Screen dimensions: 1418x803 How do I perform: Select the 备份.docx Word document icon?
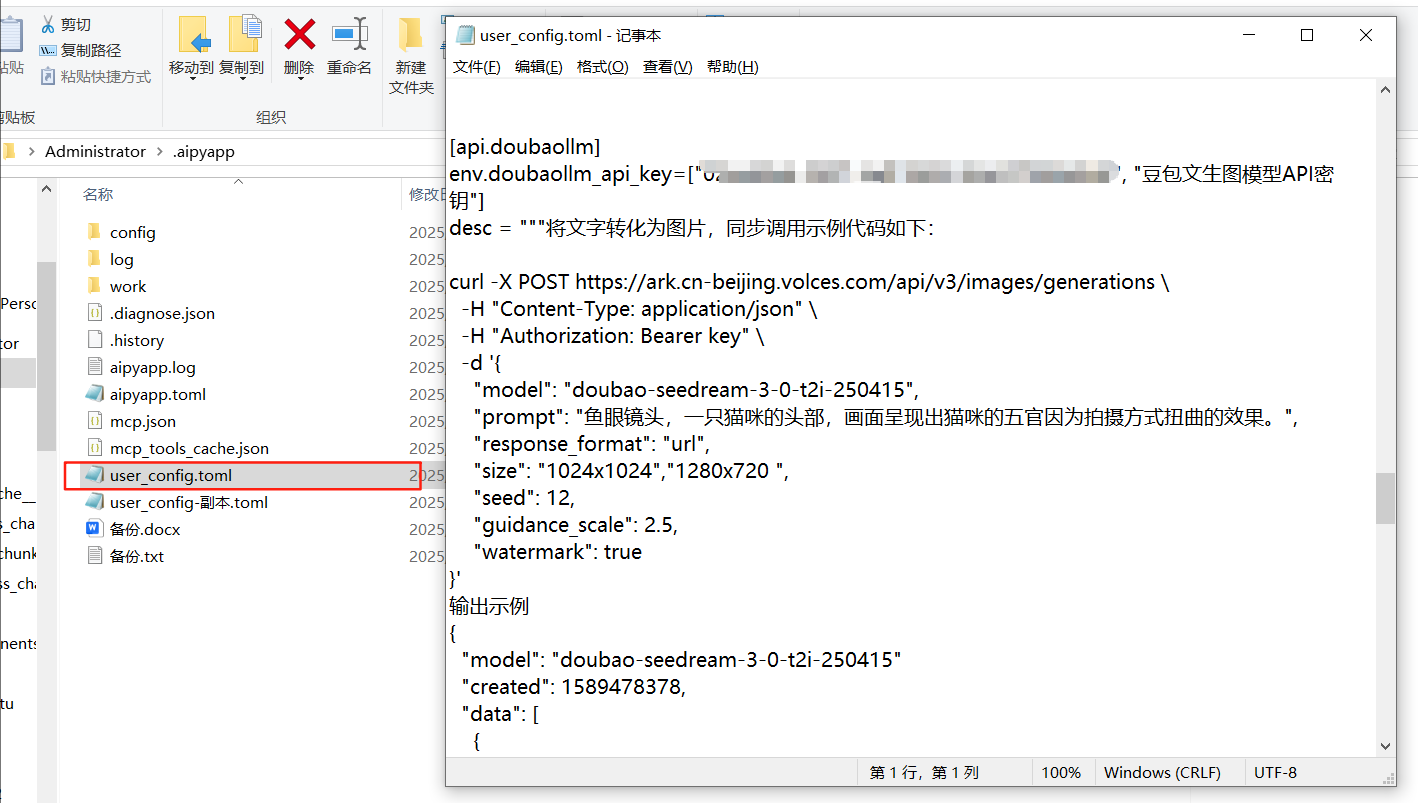point(94,529)
